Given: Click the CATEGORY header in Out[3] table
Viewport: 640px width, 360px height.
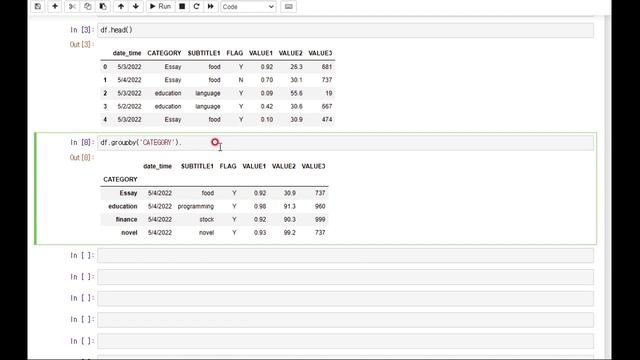Looking at the screenshot, I should click(x=164, y=53).
